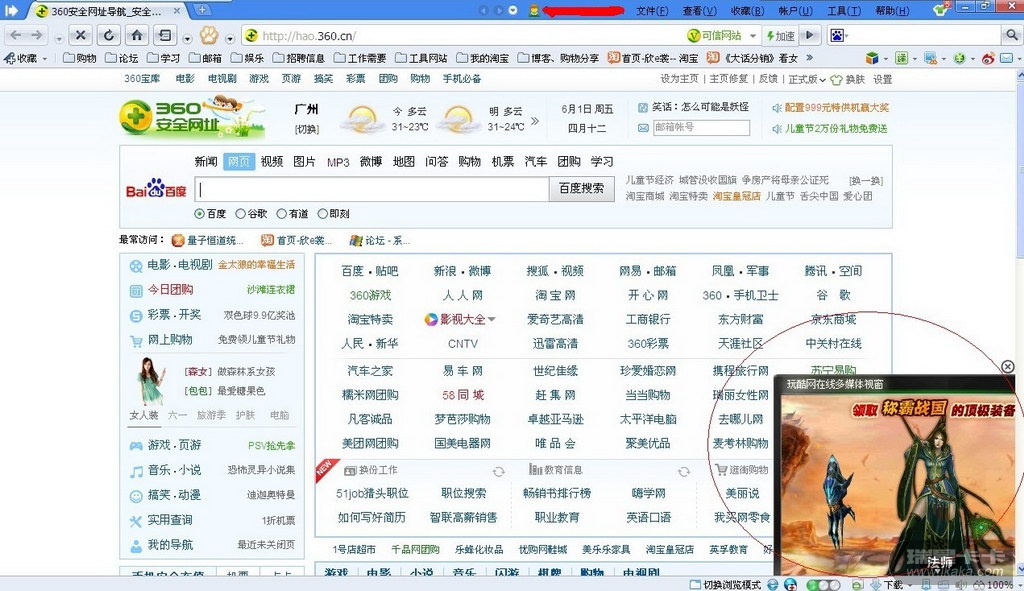Select the 谷歌 radio button
This screenshot has width=1024, height=591.
pos(240,214)
